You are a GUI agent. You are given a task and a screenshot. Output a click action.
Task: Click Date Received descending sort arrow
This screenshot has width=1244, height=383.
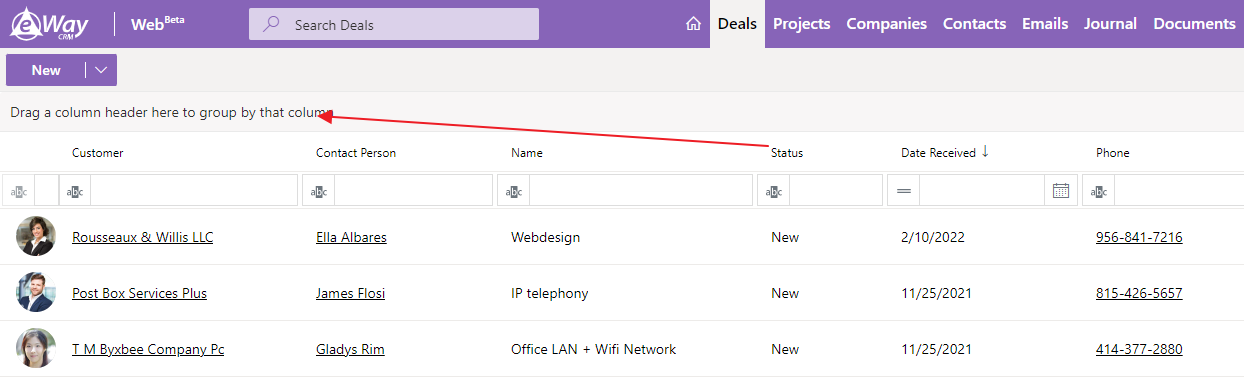pos(985,152)
